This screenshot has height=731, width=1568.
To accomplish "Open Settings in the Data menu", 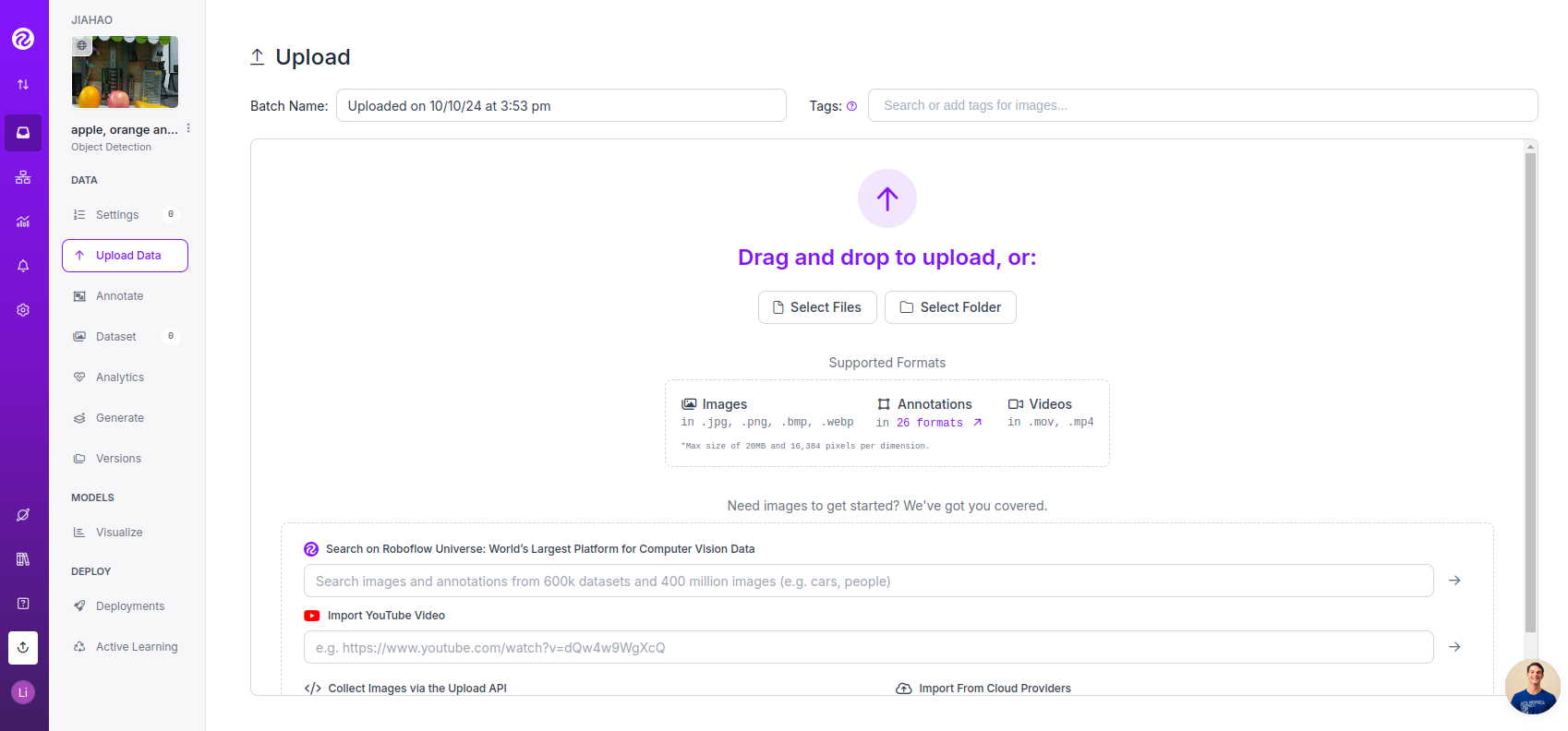I will pyautogui.click(x=125, y=215).
